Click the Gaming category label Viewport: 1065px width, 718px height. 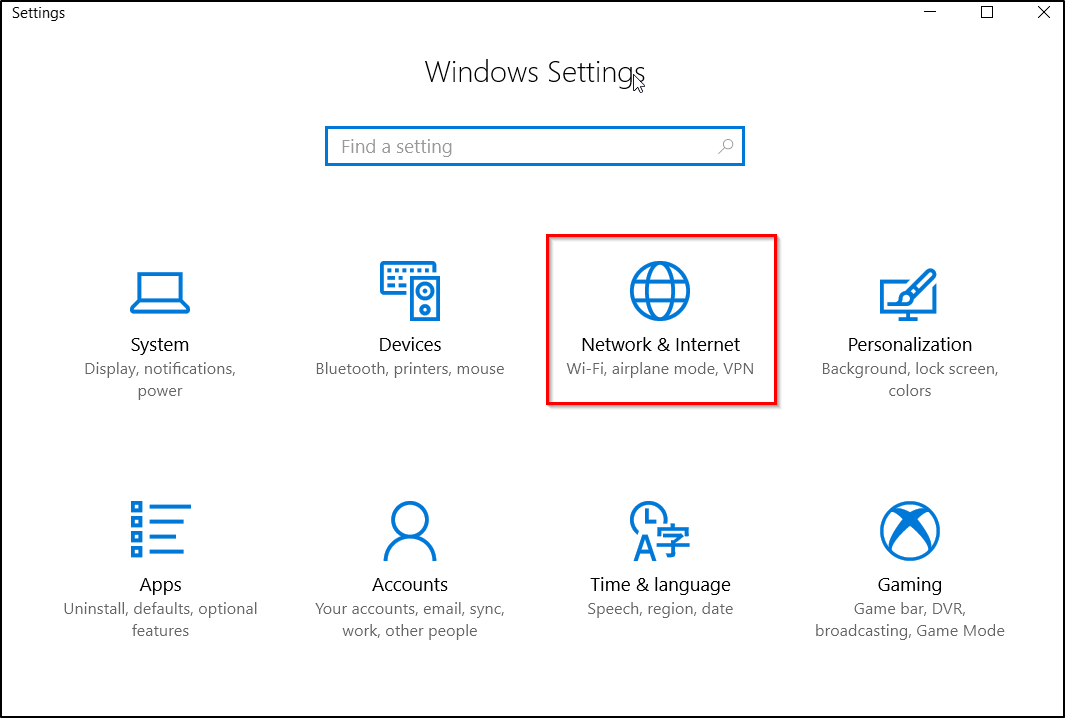click(909, 585)
